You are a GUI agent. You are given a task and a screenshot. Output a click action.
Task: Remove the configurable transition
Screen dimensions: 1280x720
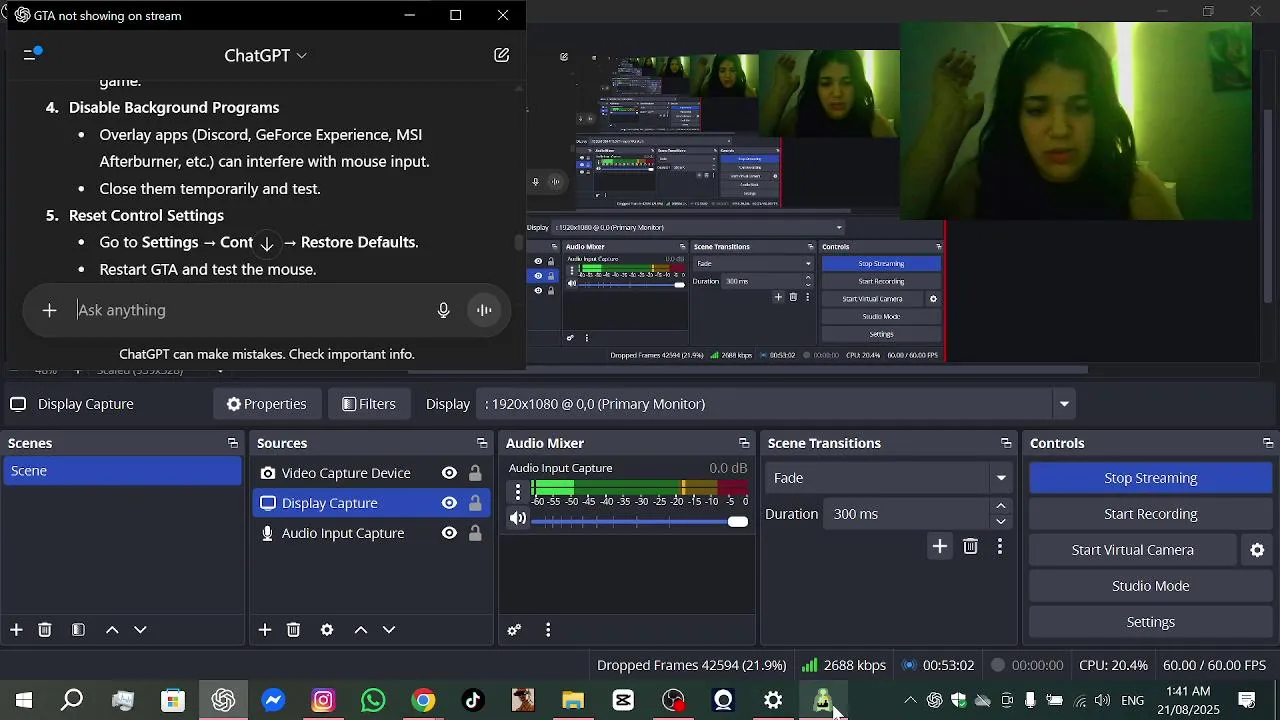pyautogui.click(x=970, y=546)
